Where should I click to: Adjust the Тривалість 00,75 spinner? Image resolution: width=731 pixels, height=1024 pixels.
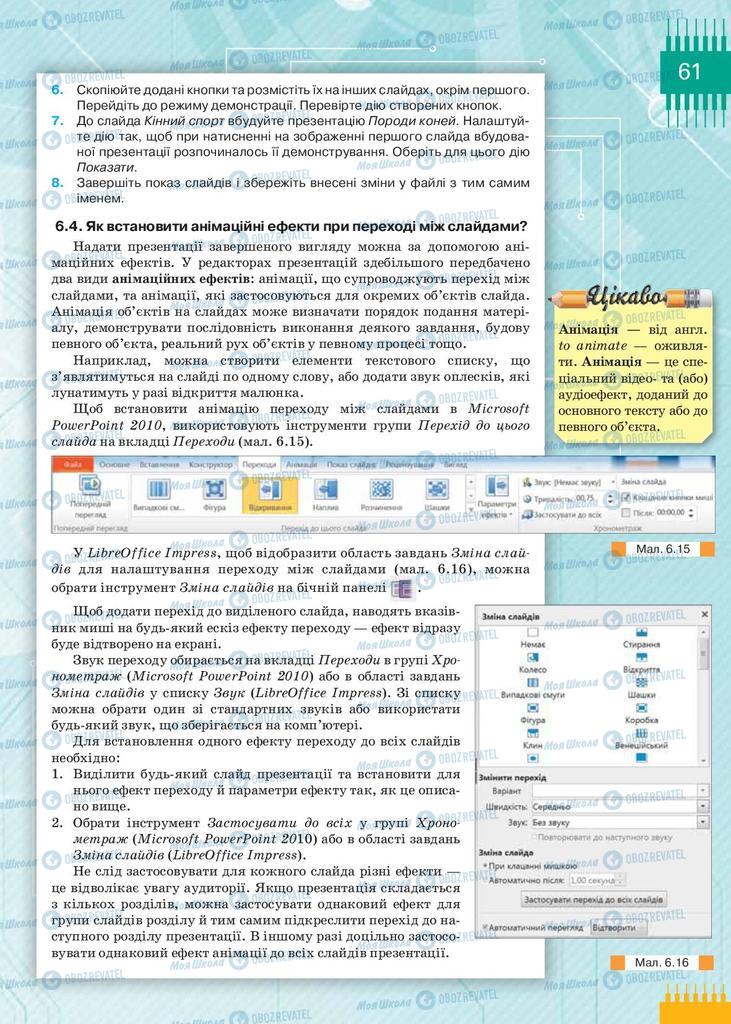coord(610,498)
